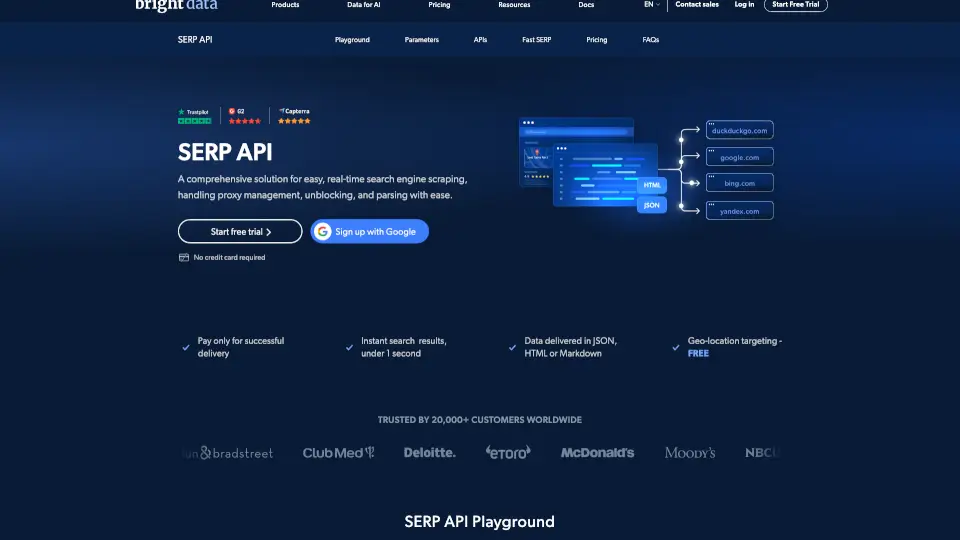The height and width of the screenshot is (540, 960).
Task: Open Pricing in top navigation
Action: point(439,4)
